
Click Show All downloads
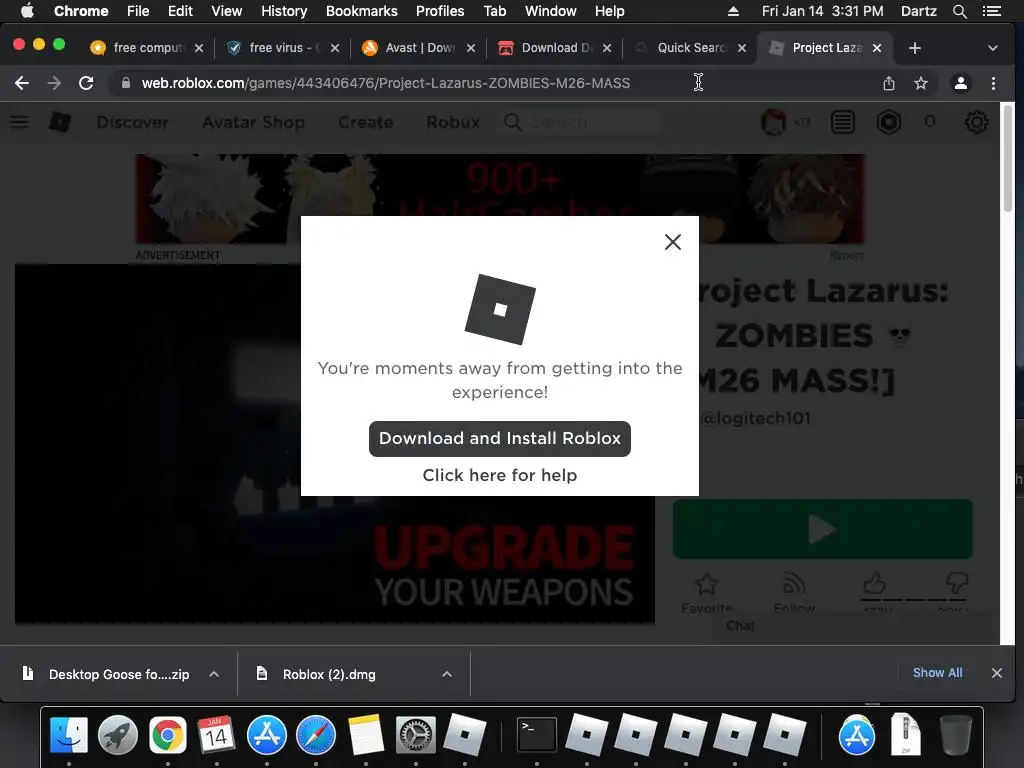click(937, 673)
